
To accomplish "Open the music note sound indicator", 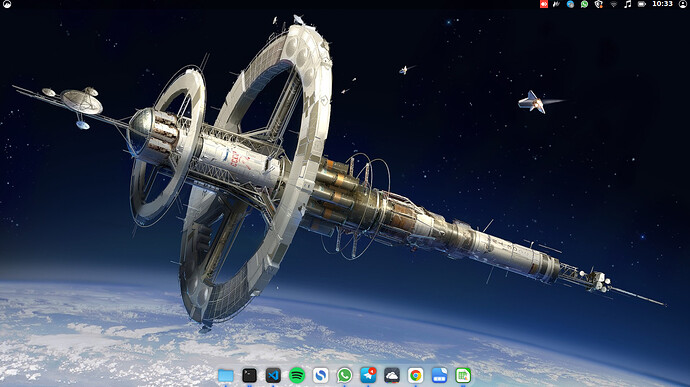I will pyautogui.click(x=628, y=4).
